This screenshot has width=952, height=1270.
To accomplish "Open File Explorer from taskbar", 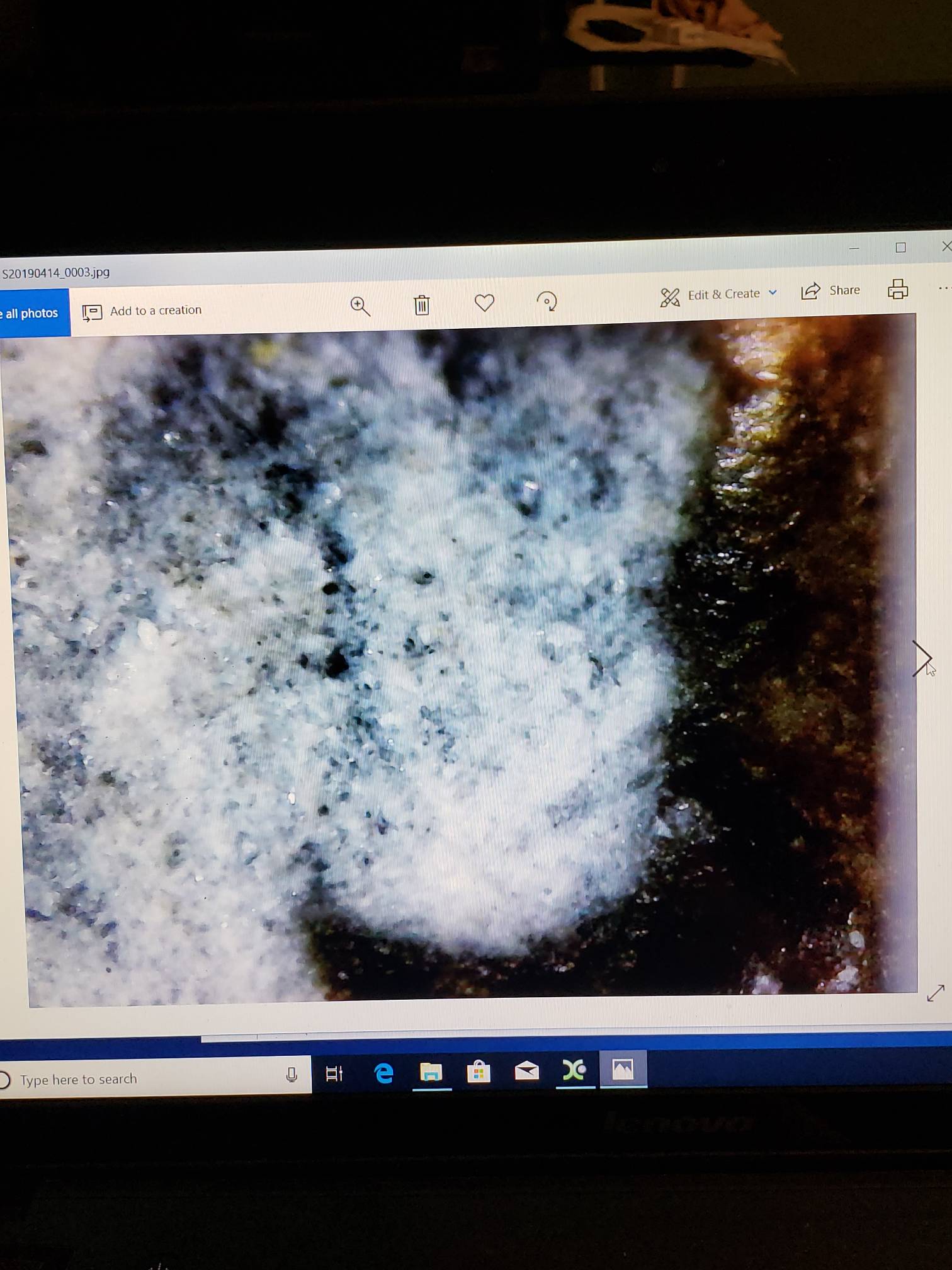I will [431, 1072].
